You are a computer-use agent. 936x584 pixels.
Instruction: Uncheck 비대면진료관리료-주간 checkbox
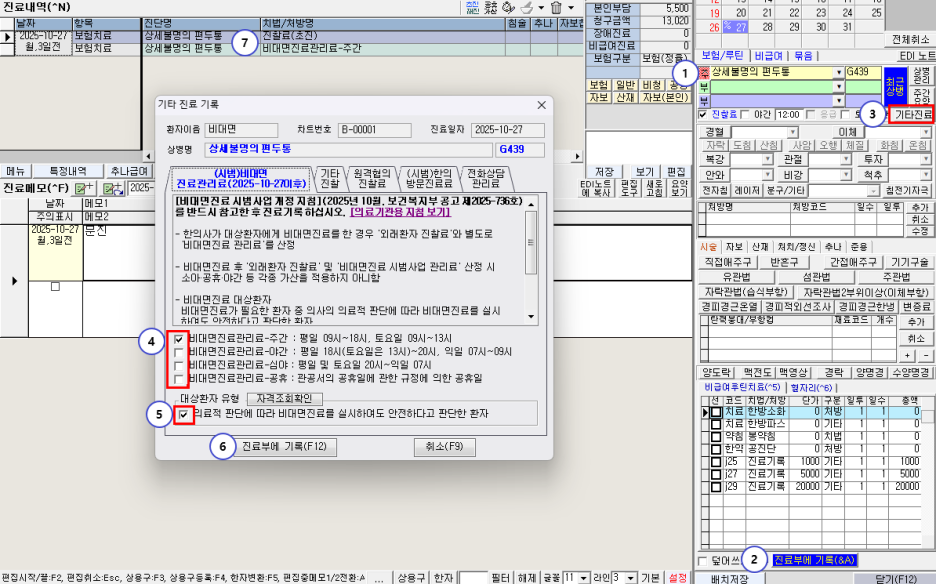(x=178, y=339)
